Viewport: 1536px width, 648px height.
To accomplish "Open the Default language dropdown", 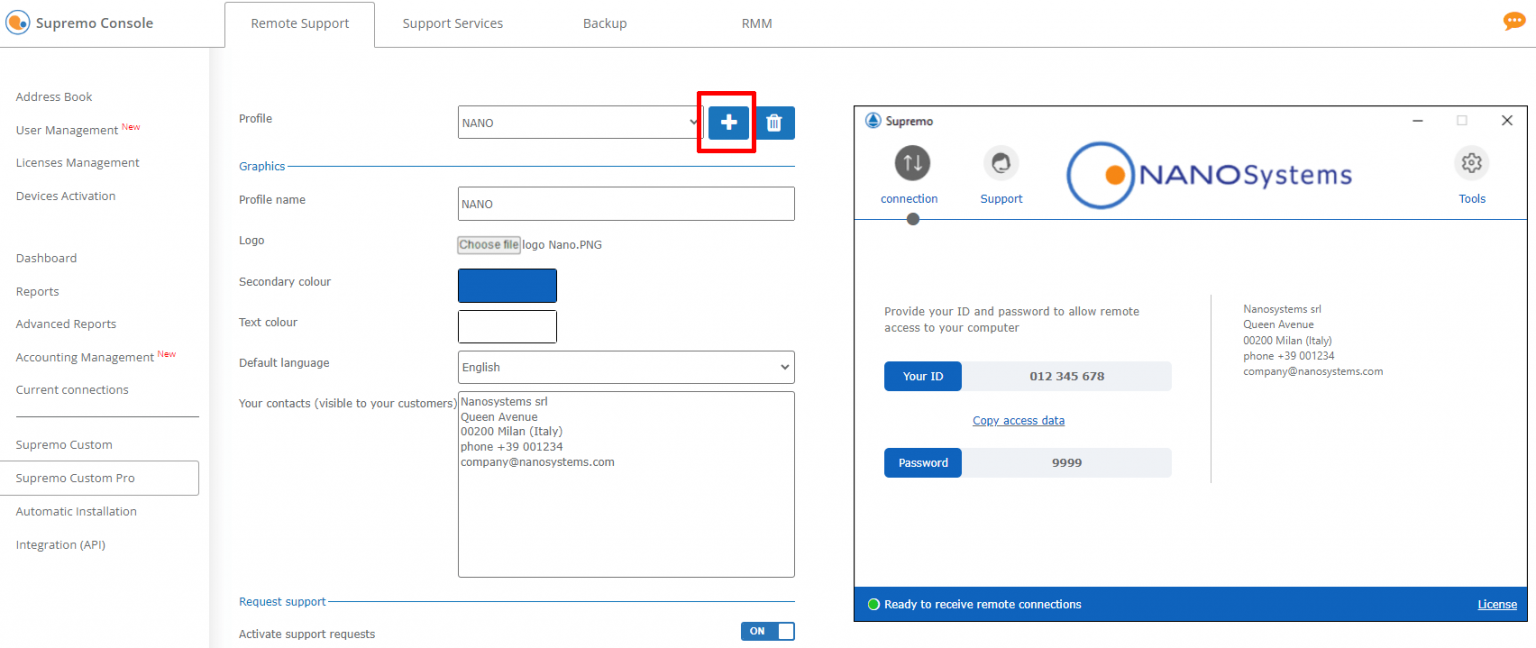I will (625, 367).
